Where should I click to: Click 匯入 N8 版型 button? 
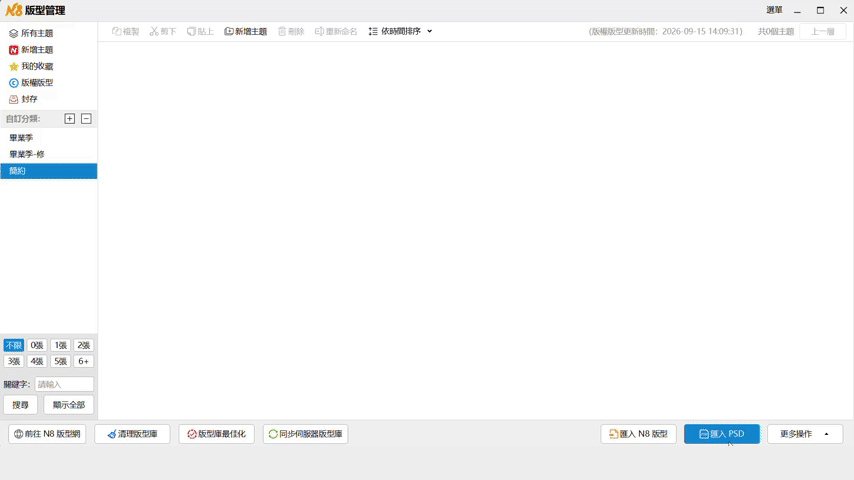[638, 434]
